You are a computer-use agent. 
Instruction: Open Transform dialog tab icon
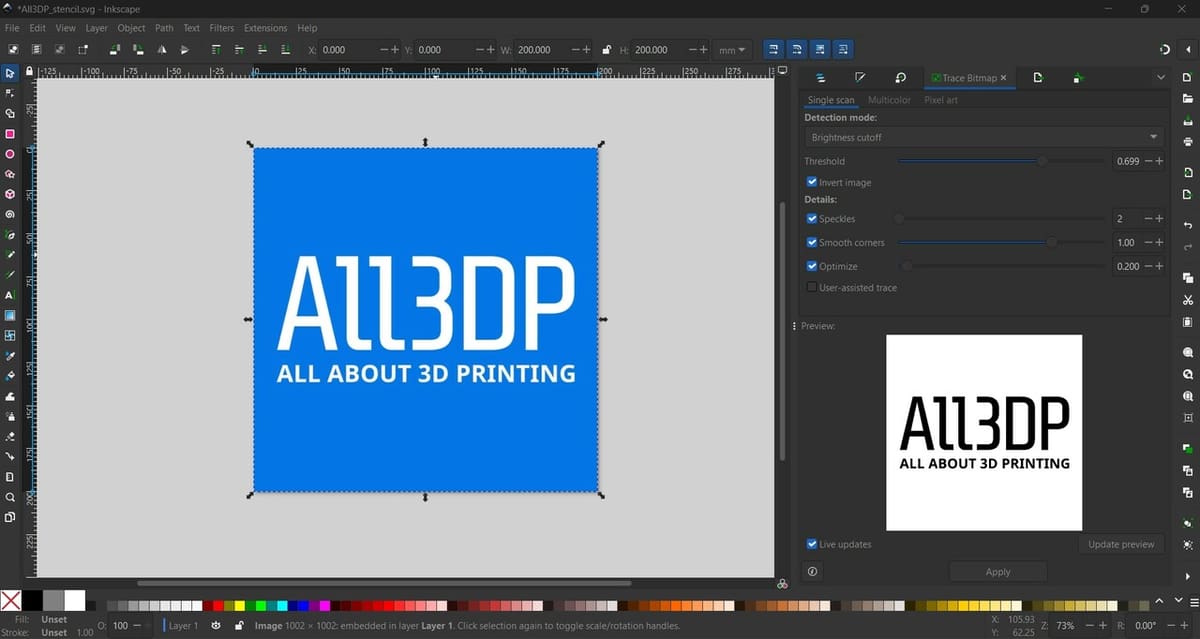900,77
